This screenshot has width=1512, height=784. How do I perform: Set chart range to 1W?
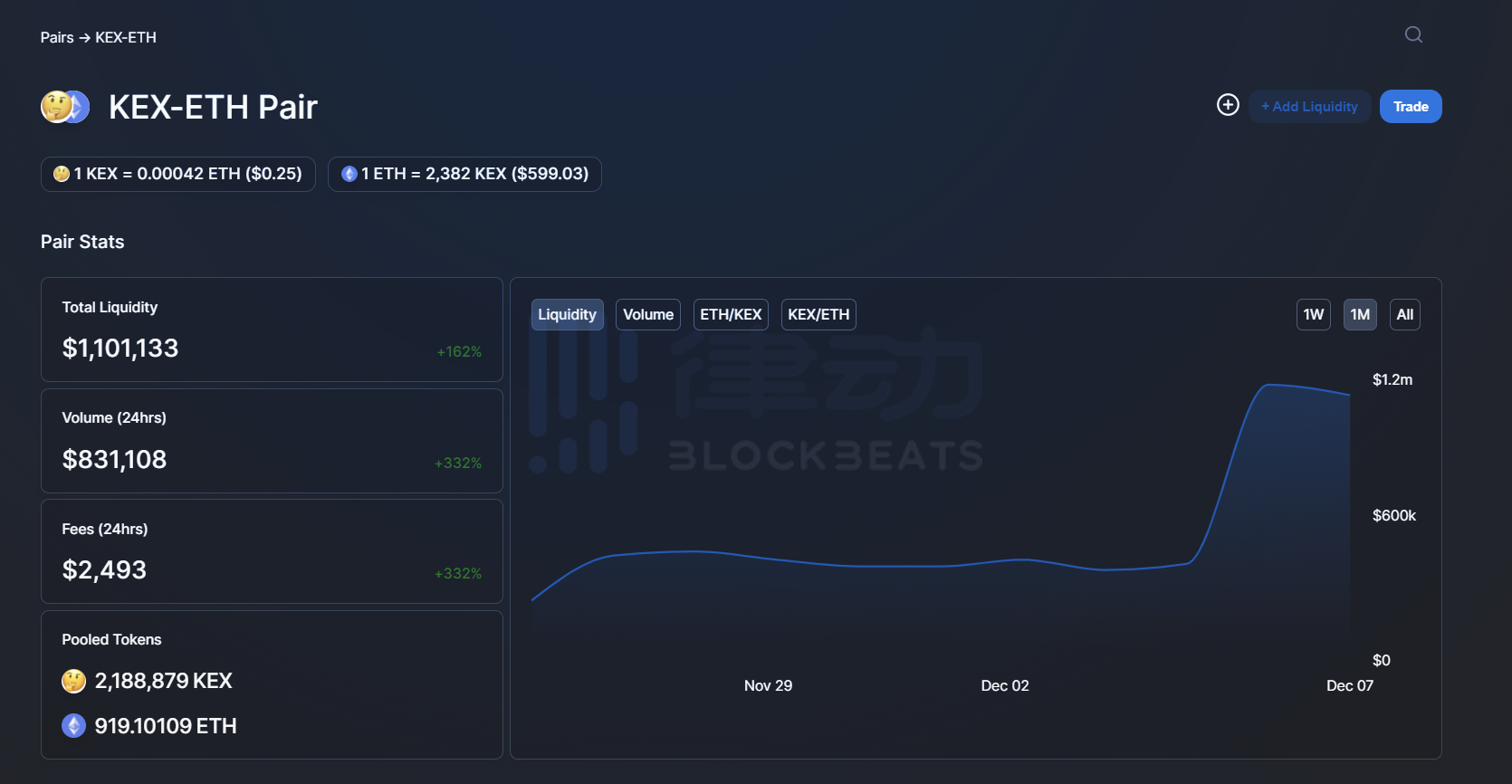click(1314, 315)
